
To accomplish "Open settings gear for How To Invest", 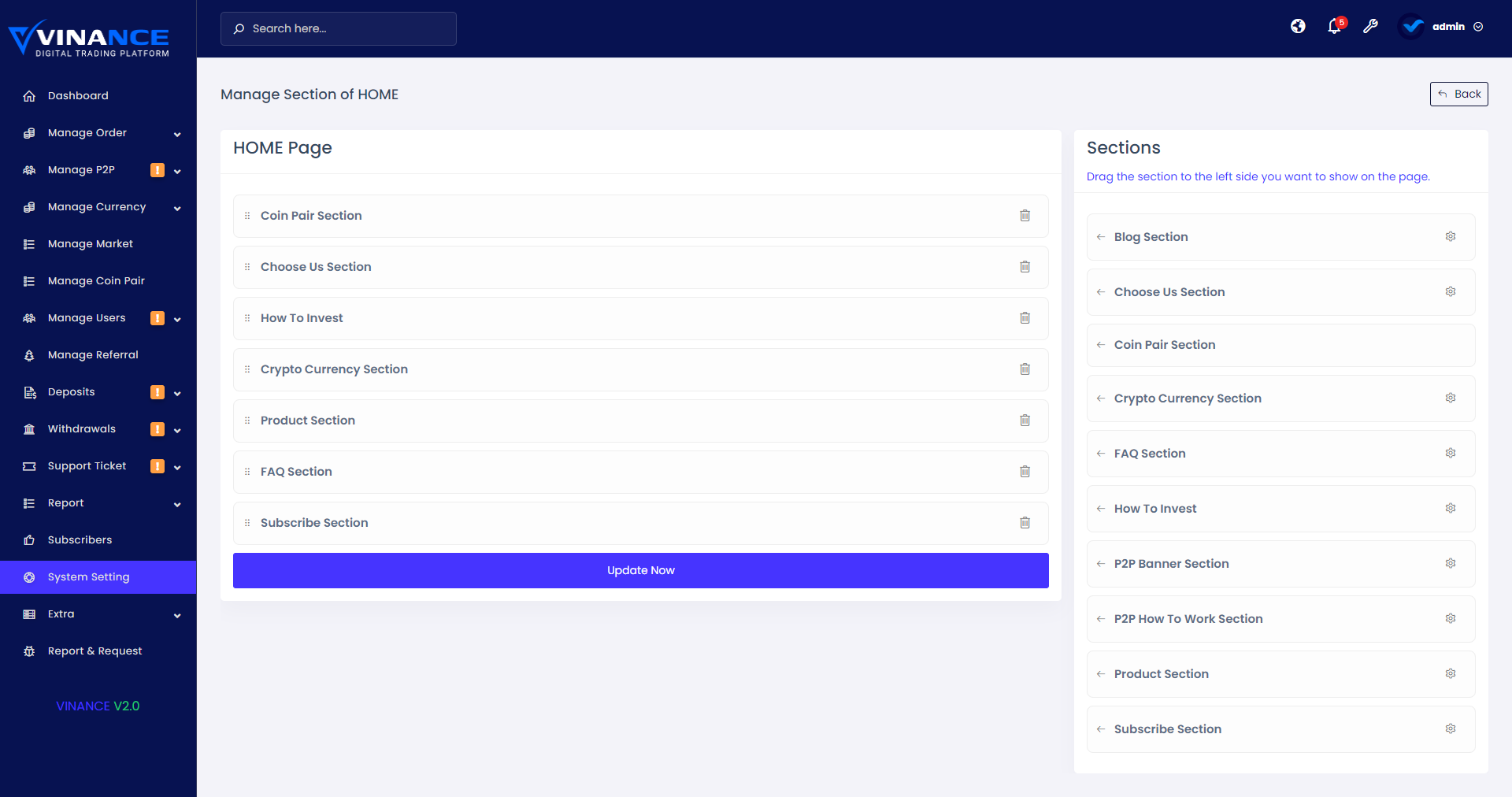I will [x=1450, y=508].
